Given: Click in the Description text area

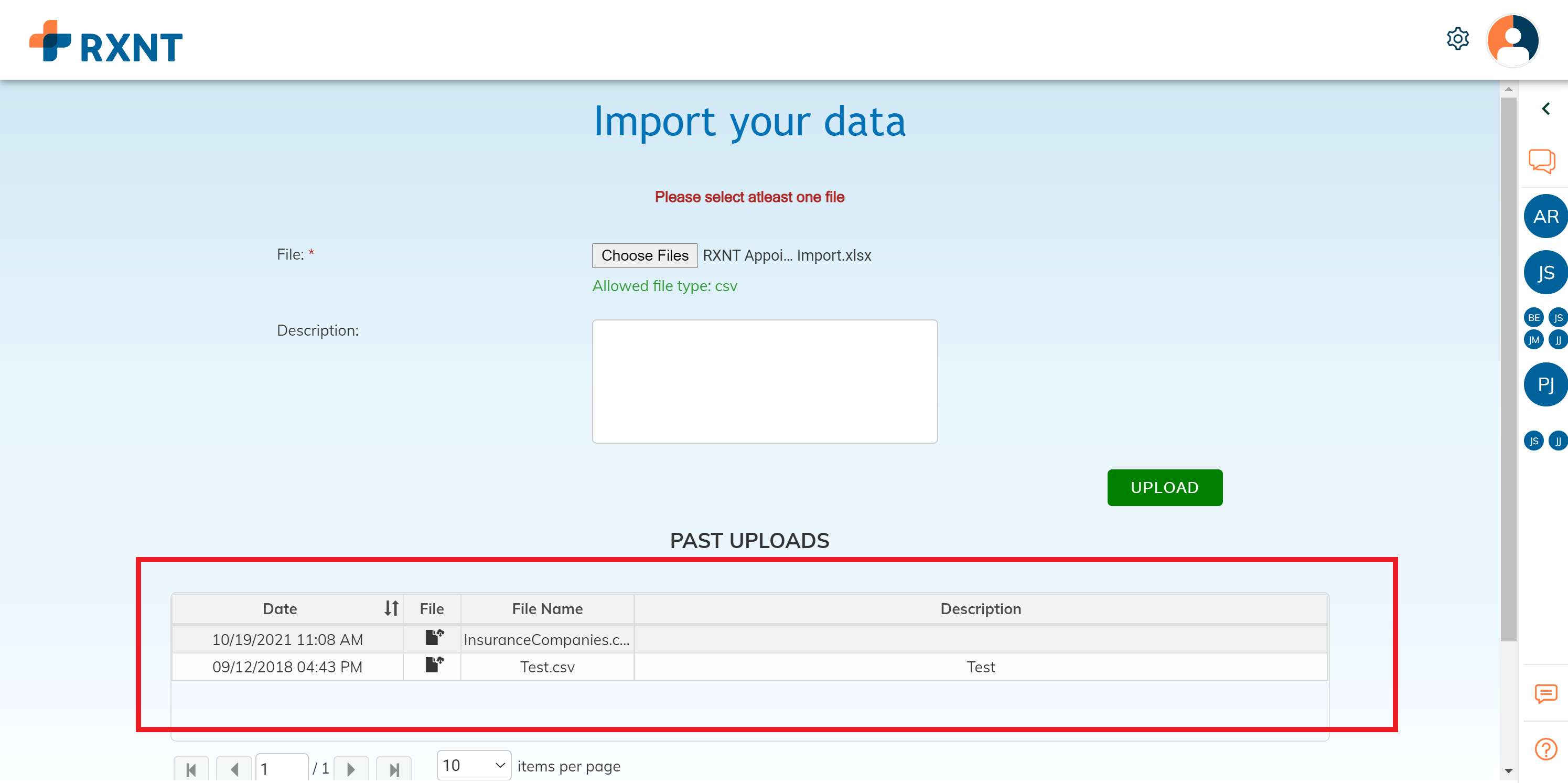Looking at the screenshot, I should [x=765, y=382].
